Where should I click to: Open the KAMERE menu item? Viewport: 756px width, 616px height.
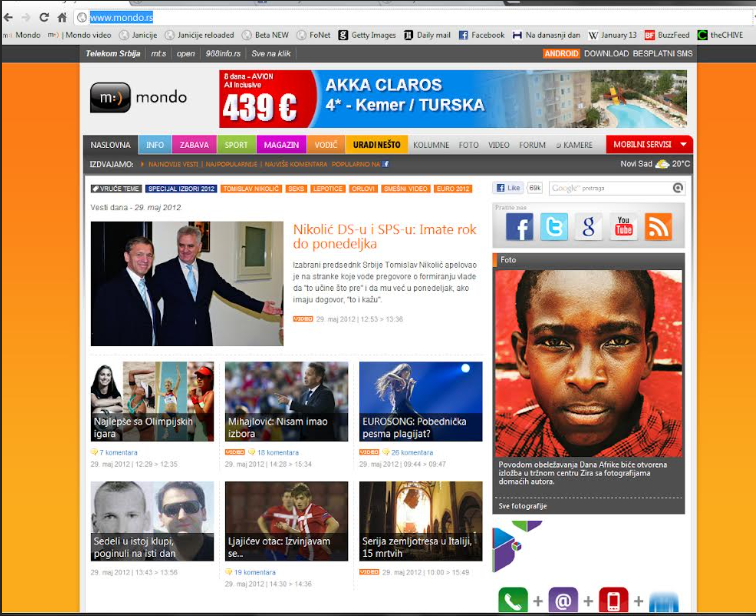pyautogui.click(x=574, y=145)
